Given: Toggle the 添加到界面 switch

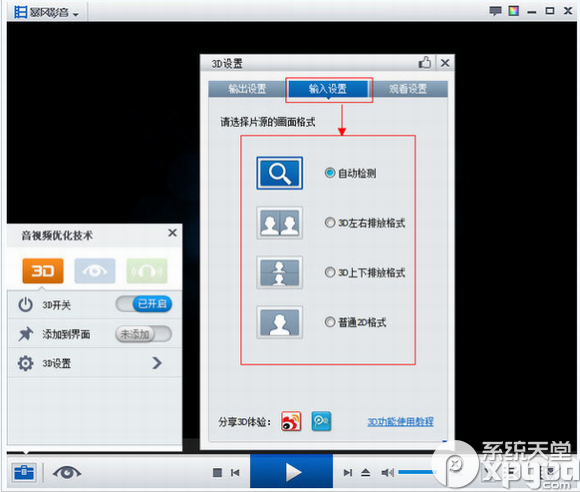Looking at the screenshot, I should pos(144,334).
